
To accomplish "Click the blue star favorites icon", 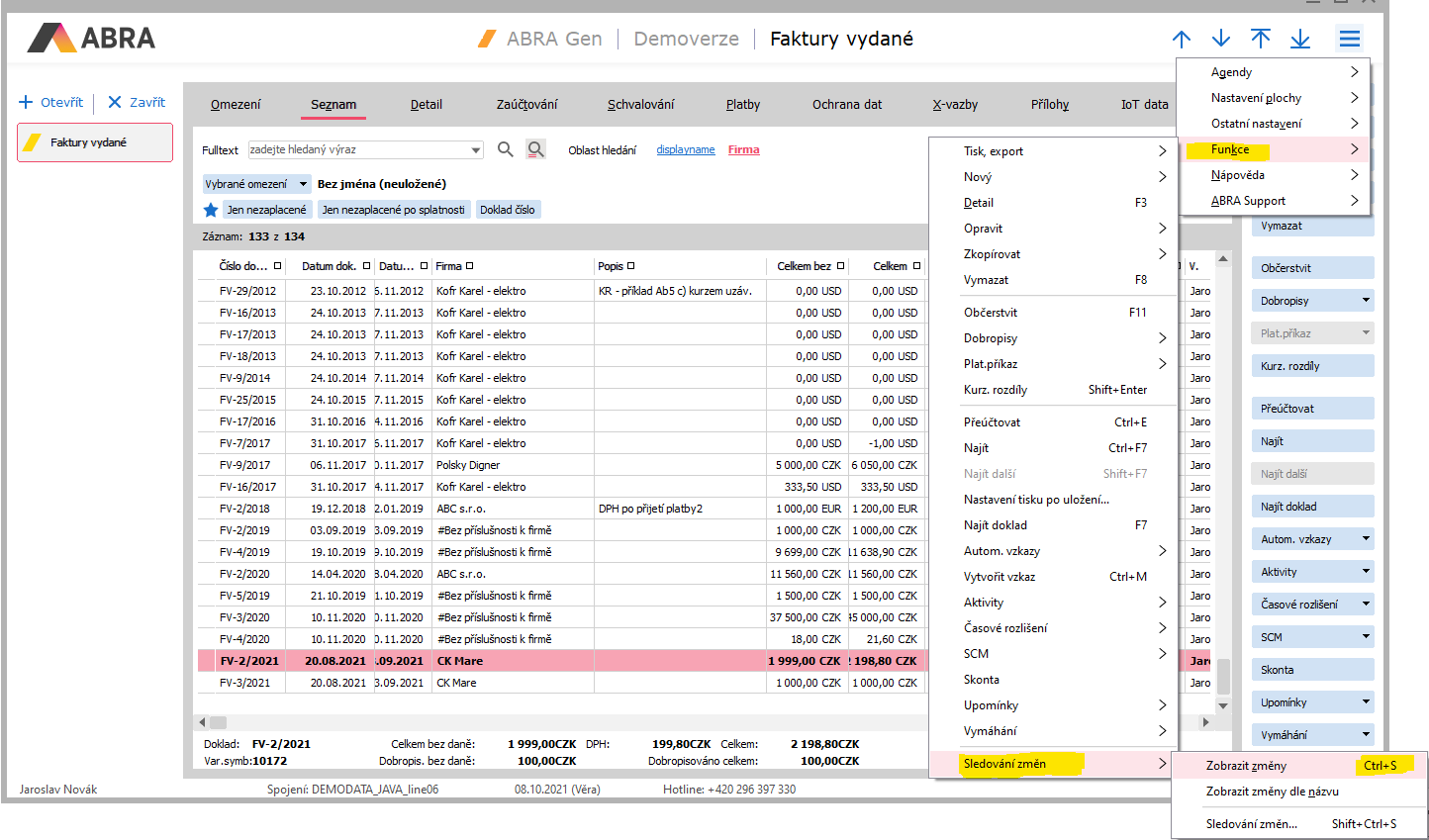I will coord(210,210).
